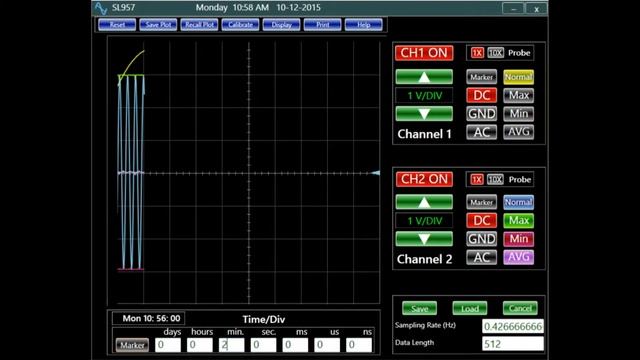Viewport: 640px width, 360px height.
Task: Click the Mon 10:56:00 timestamp box
Action: [x=149, y=318]
